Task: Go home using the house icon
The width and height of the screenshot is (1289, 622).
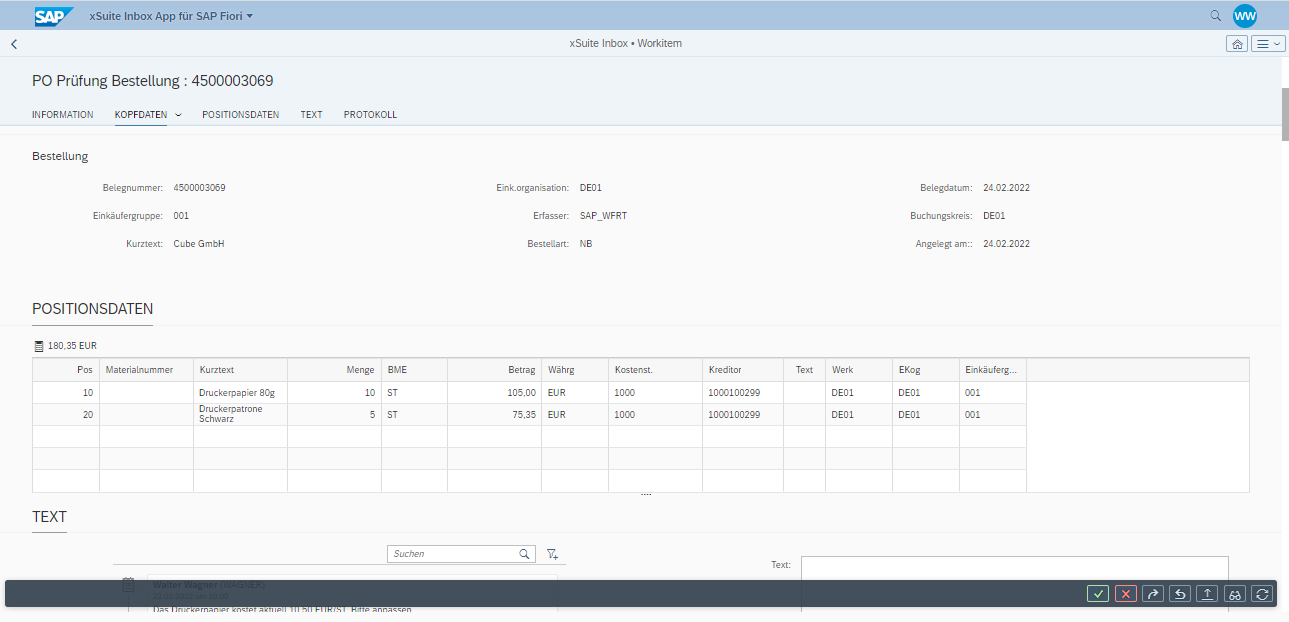Action: point(1237,43)
